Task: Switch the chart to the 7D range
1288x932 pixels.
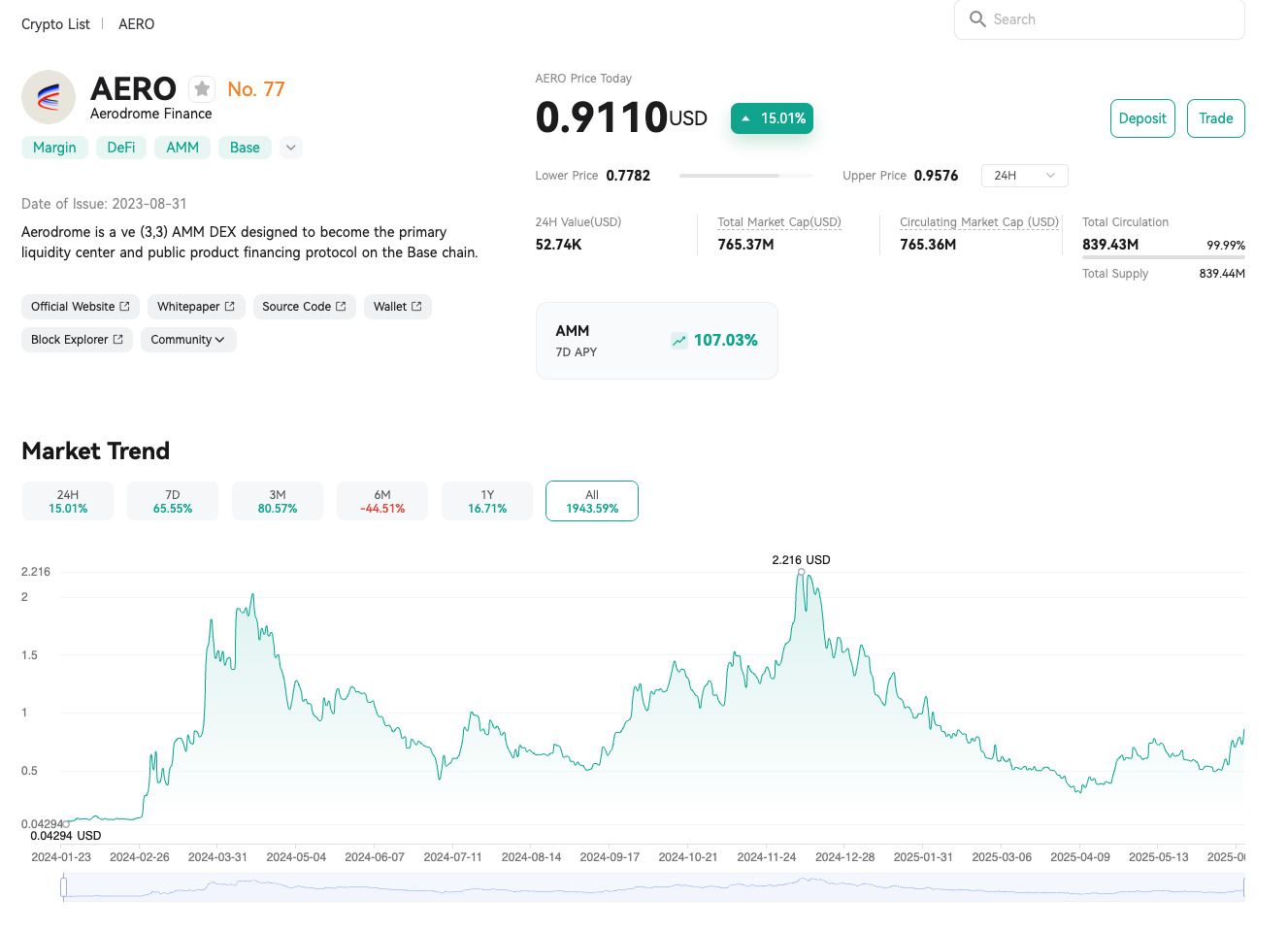Action: coord(173,501)
